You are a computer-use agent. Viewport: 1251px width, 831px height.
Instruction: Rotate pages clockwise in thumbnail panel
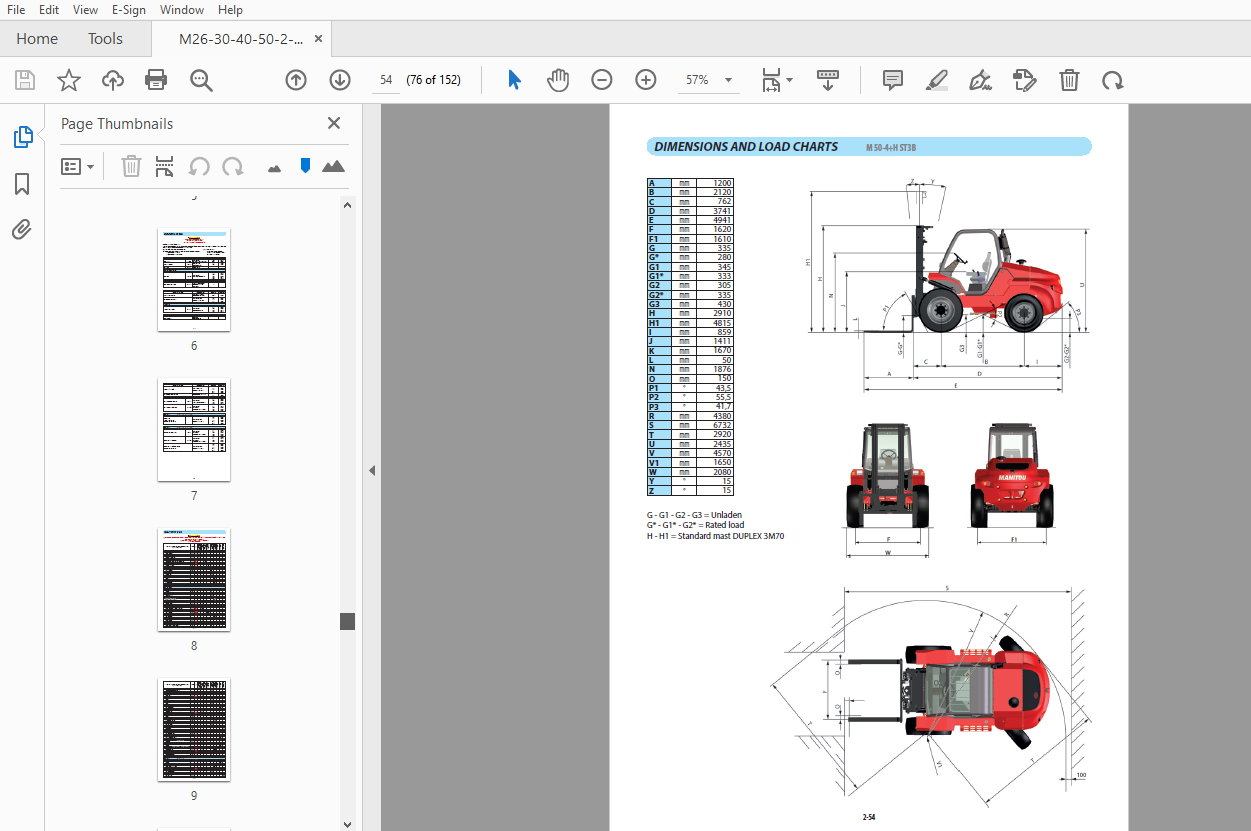(233, 167)
